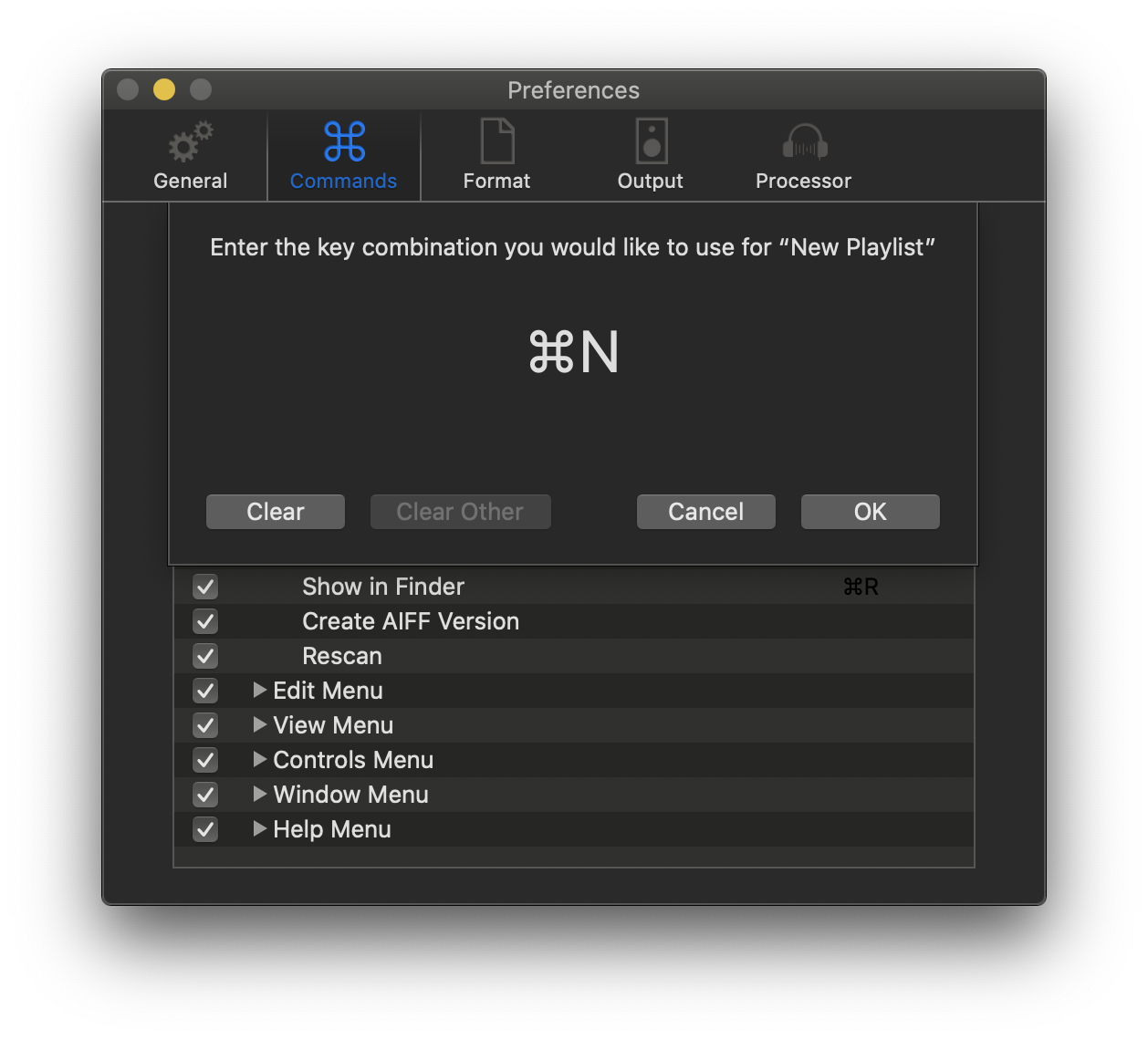Expand the Edit Menu disclosure triangle

[x=260, y=690]
